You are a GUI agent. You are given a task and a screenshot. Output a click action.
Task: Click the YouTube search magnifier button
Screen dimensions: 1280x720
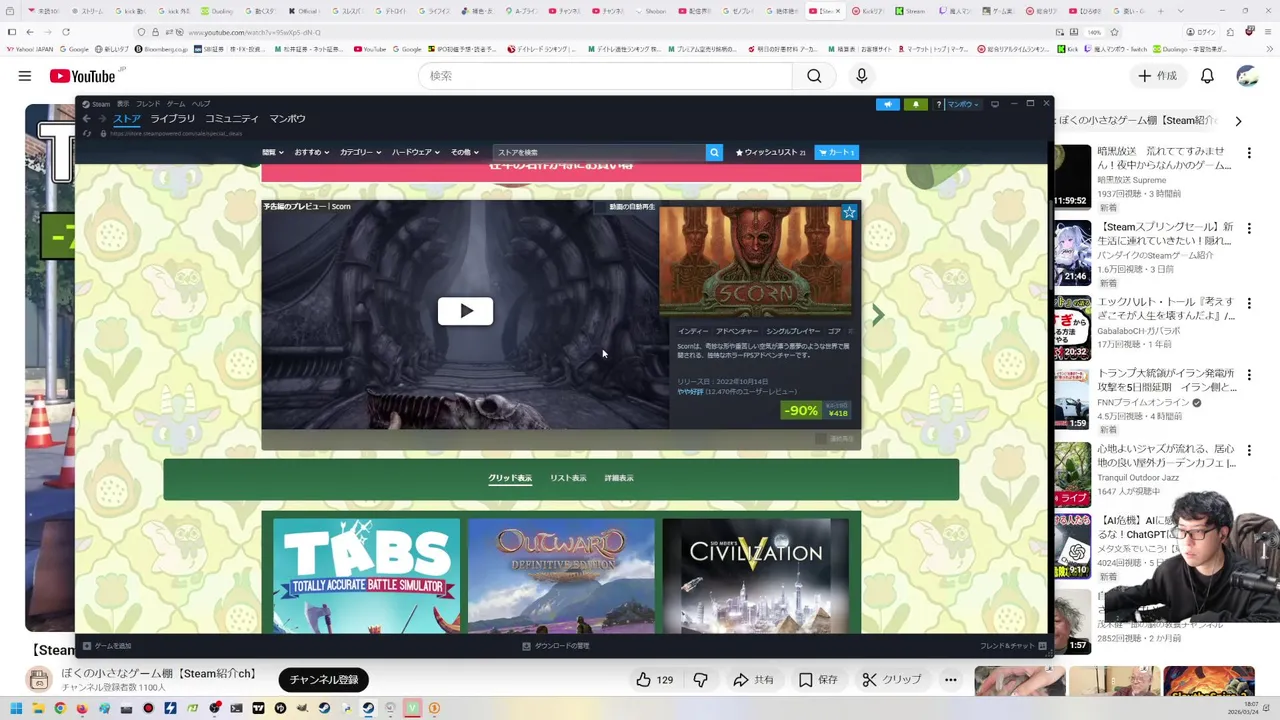pyautogui.click(x=814, y=76)
